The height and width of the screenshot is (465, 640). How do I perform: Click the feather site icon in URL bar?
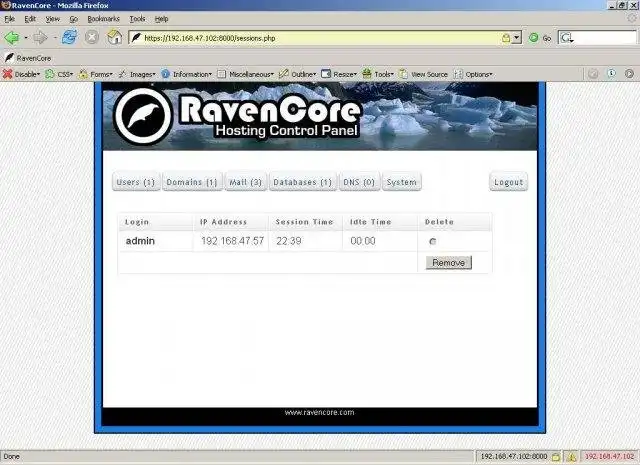[x=136, y=38]
